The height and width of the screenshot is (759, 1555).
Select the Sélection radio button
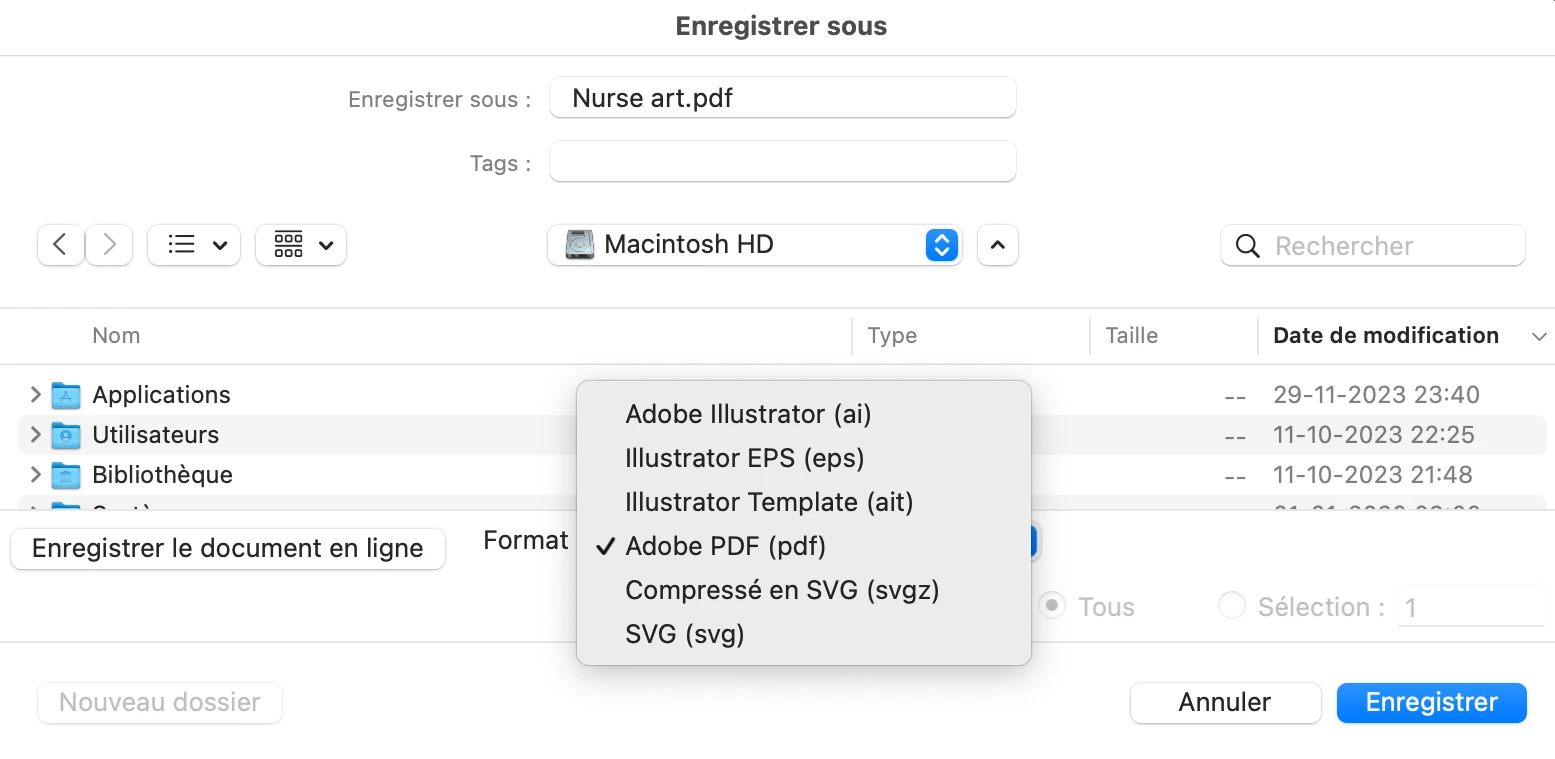click(1231, 606)
